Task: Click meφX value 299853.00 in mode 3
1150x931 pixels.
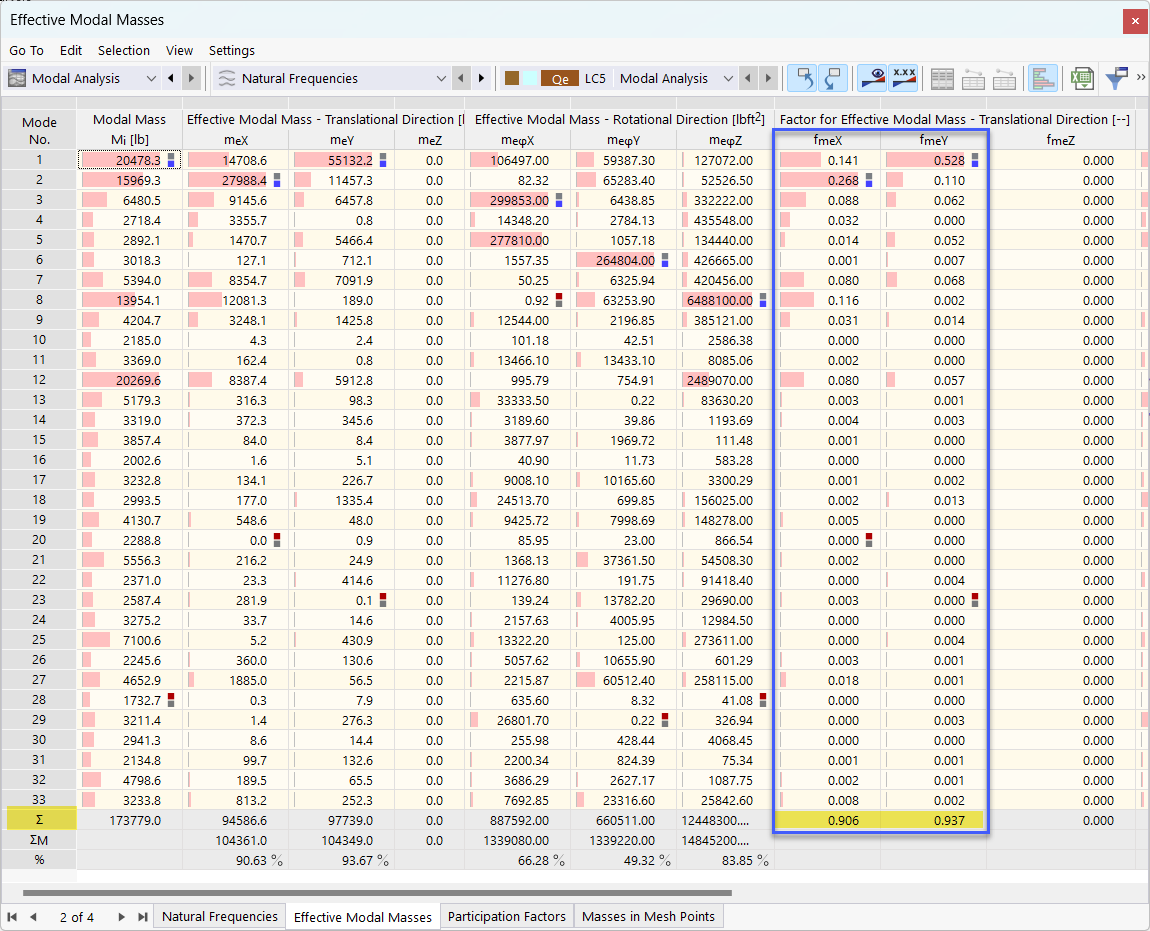Action: click(x=517, y=200)
